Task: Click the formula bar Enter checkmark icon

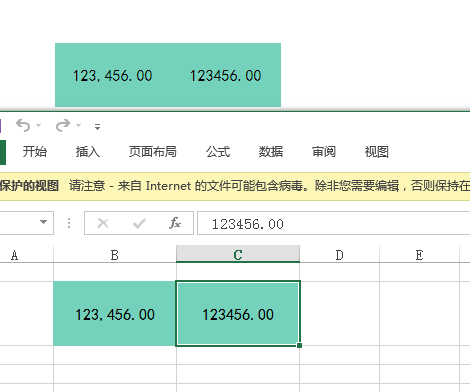Action: click(x=139, y=223)
